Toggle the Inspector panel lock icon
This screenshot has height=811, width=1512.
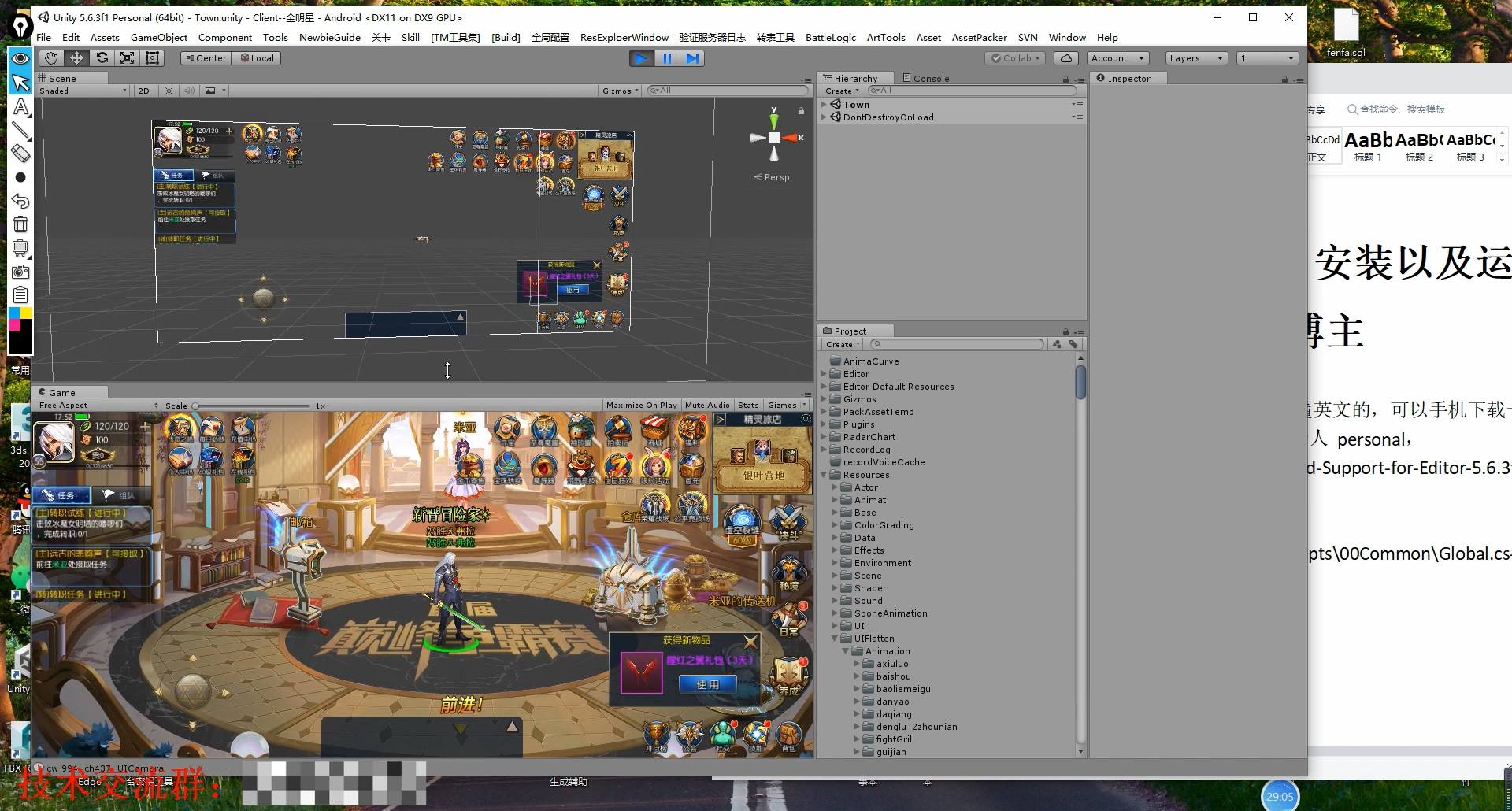point(1284,80)
